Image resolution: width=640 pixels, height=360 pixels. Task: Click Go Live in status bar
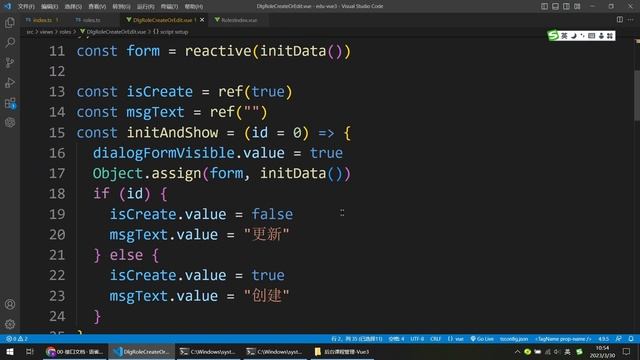coord(482,339)
